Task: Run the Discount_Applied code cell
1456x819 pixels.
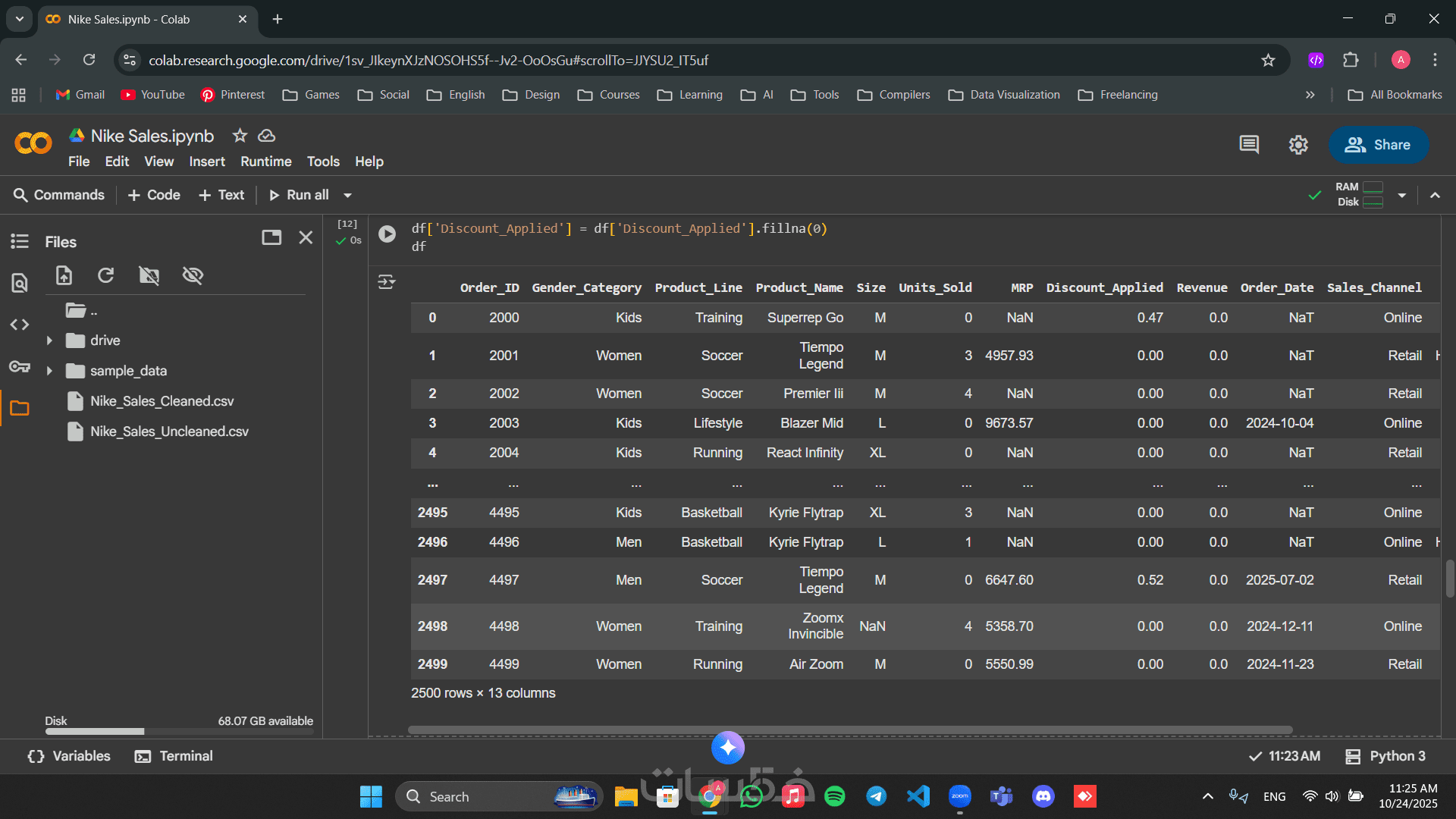Action: click(387, 234)
